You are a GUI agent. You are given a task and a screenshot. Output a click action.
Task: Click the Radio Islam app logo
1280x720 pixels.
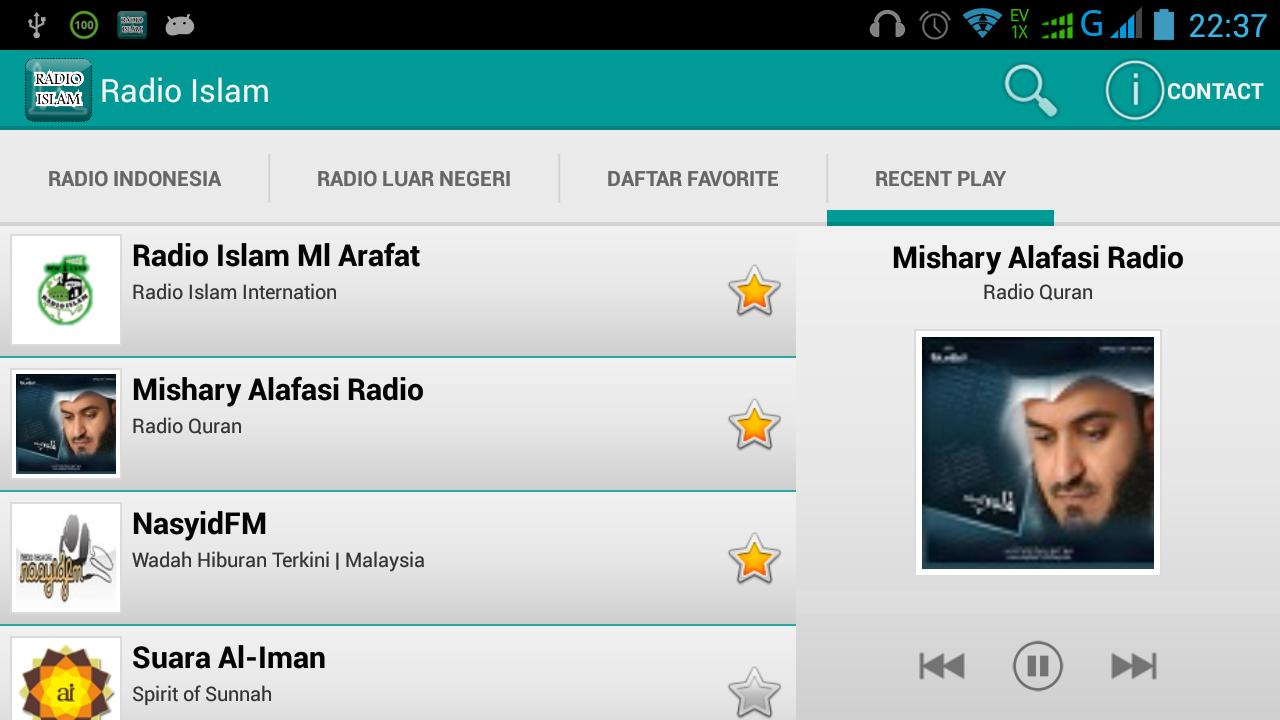point(59,90)
